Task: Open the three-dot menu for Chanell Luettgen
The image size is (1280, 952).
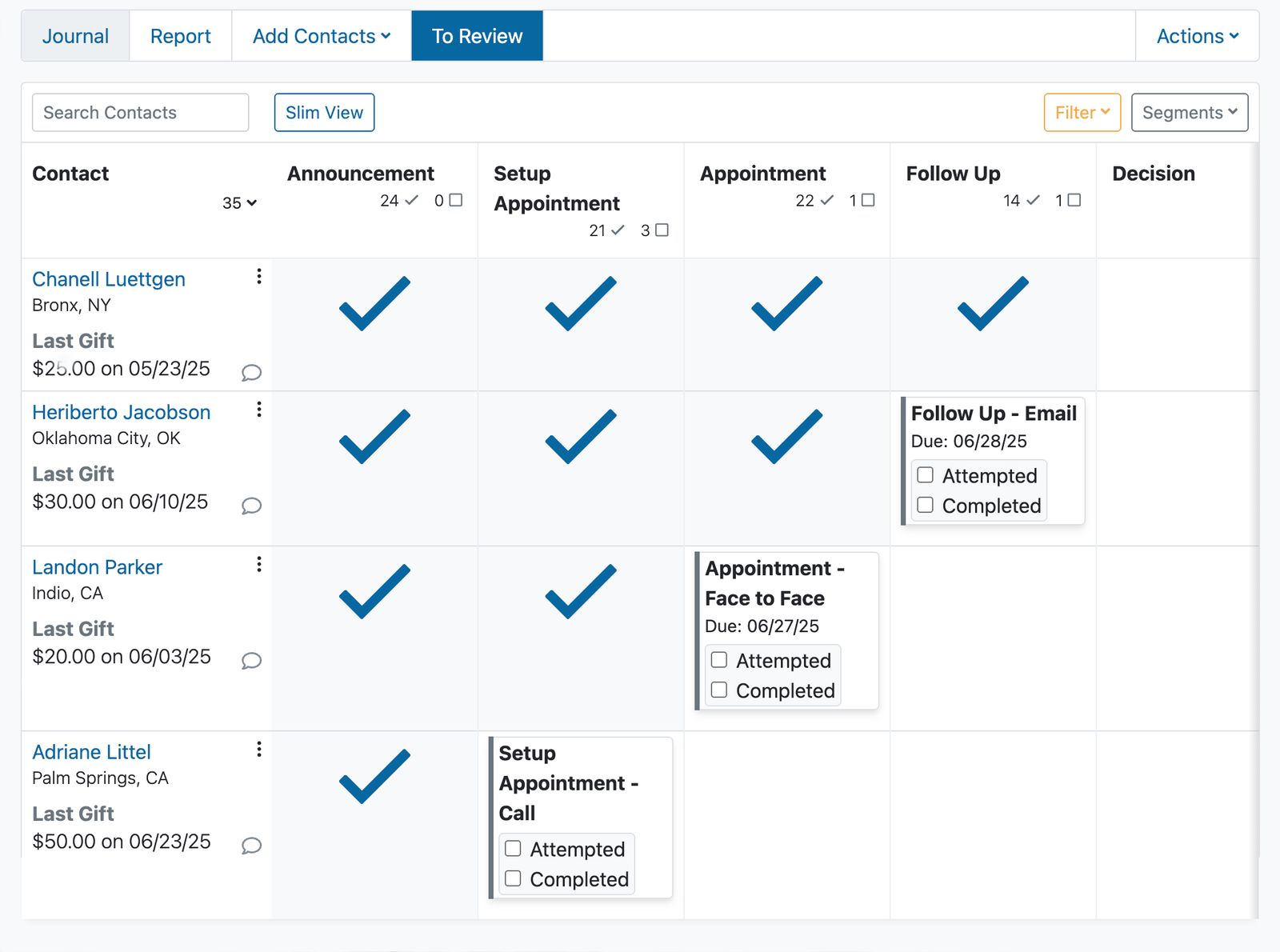Action: tap(258, 276)
